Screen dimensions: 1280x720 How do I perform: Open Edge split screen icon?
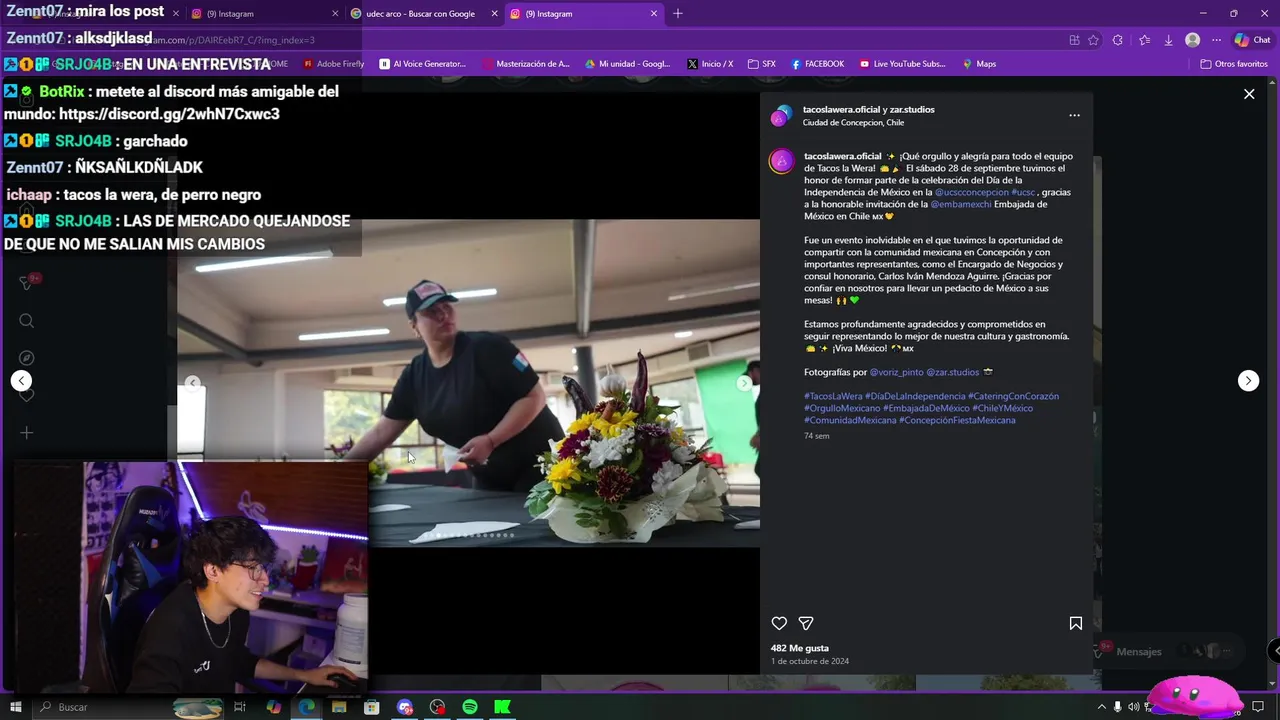click(1074, 40)
